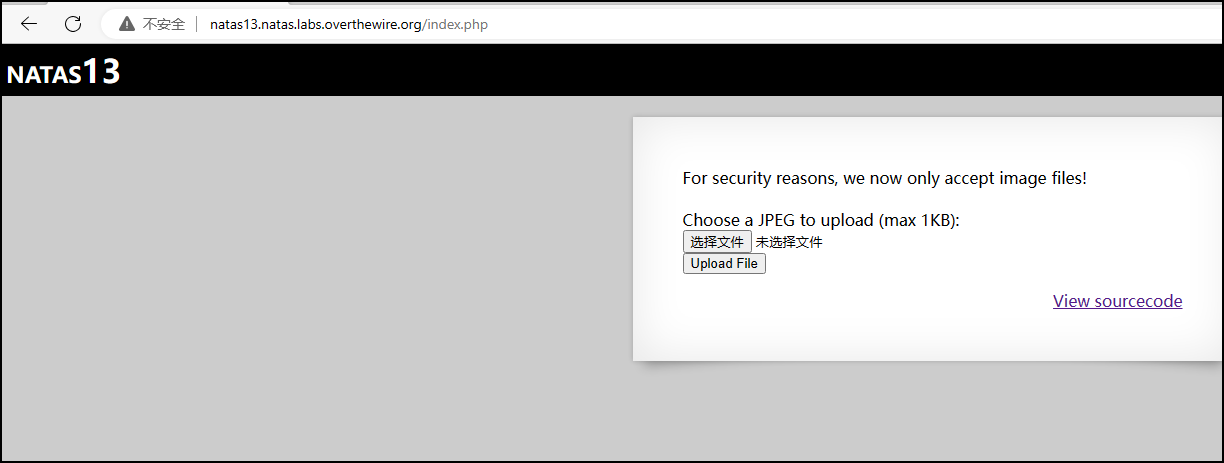Click the 'image files!' words in notice
The image size is (1224, 463).
pyautogui.click(x=1042, y=179)
